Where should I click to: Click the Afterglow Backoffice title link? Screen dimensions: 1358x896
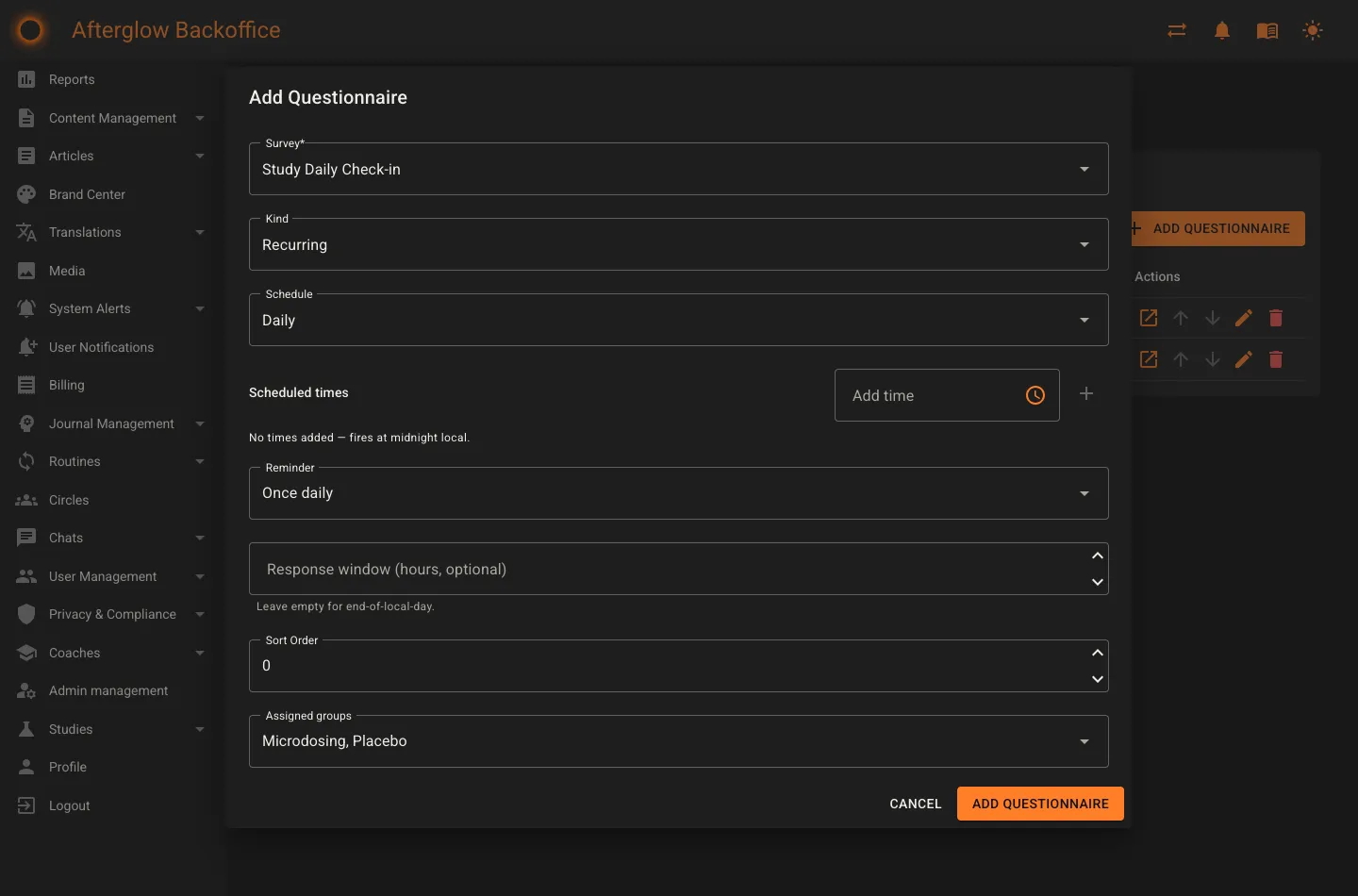[176, 30]
